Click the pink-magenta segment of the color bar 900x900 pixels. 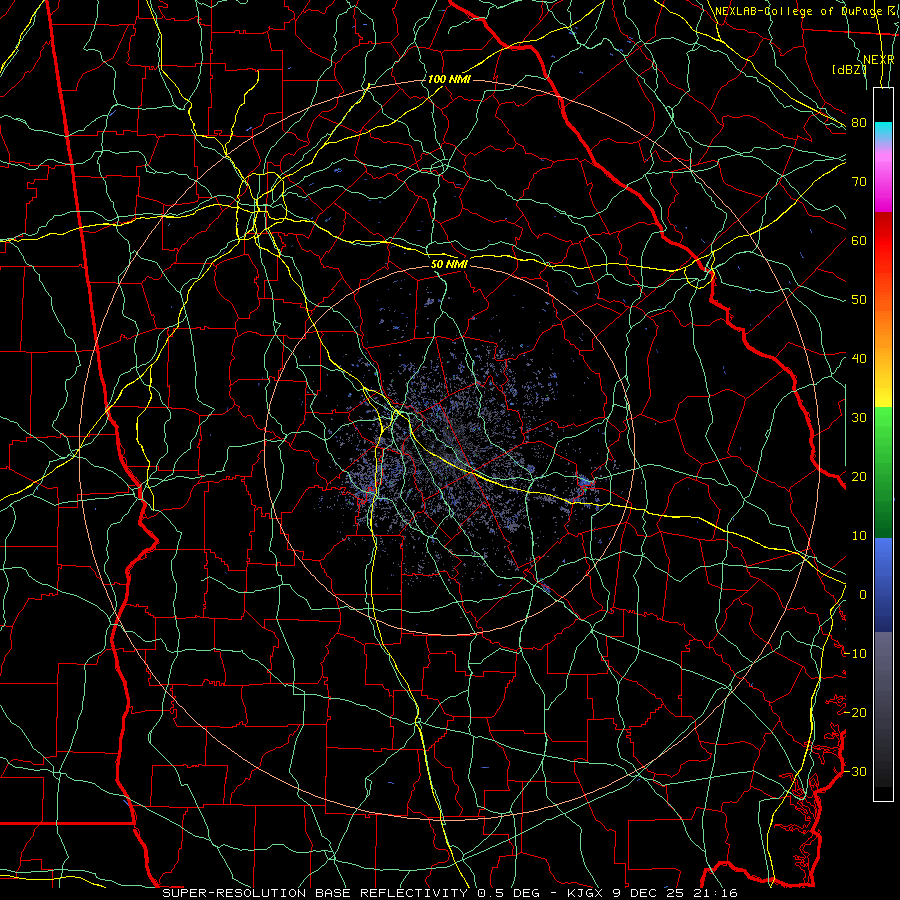tap(883, 178)
